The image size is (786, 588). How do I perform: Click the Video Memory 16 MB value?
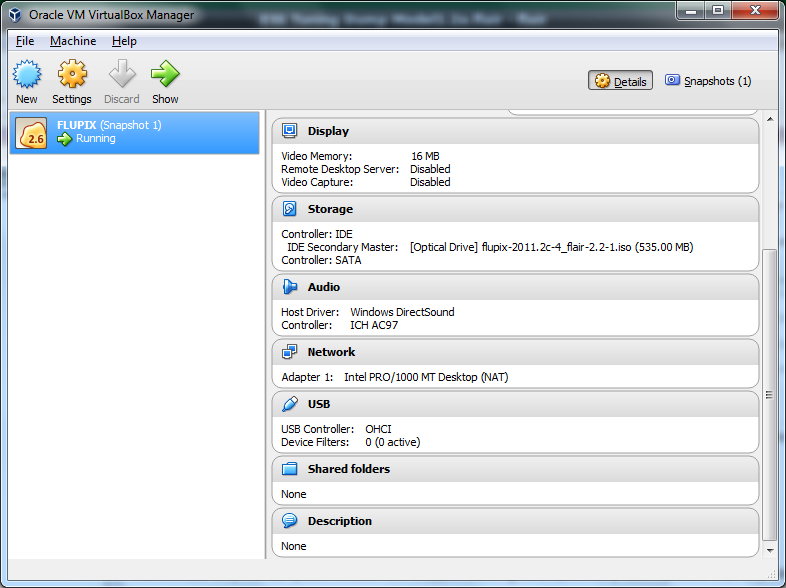click(x=425, y=156)
